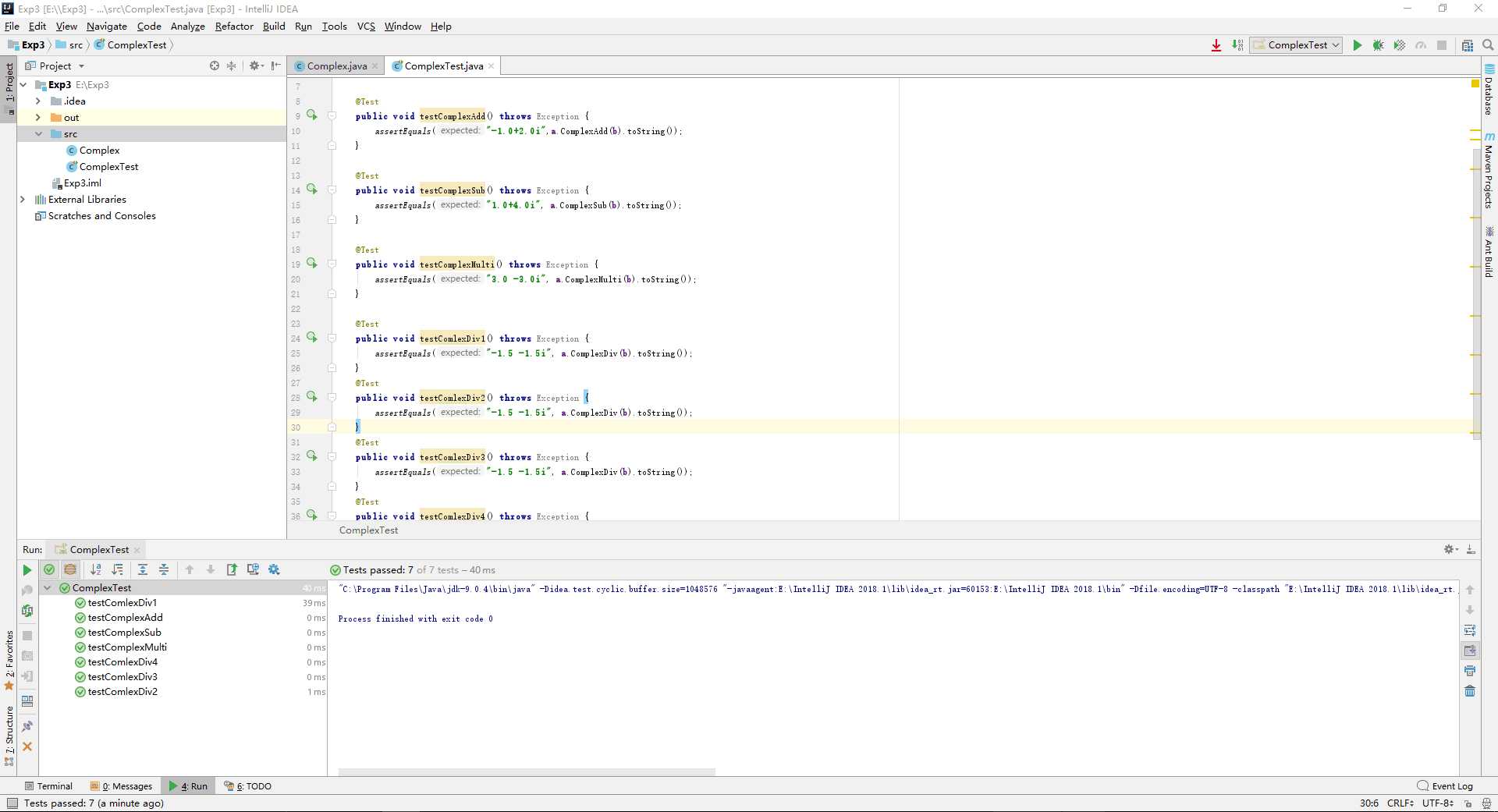Open the Analyze menu
The image size is (1498, 812).
pyautogui.click(x=188, y=27)
